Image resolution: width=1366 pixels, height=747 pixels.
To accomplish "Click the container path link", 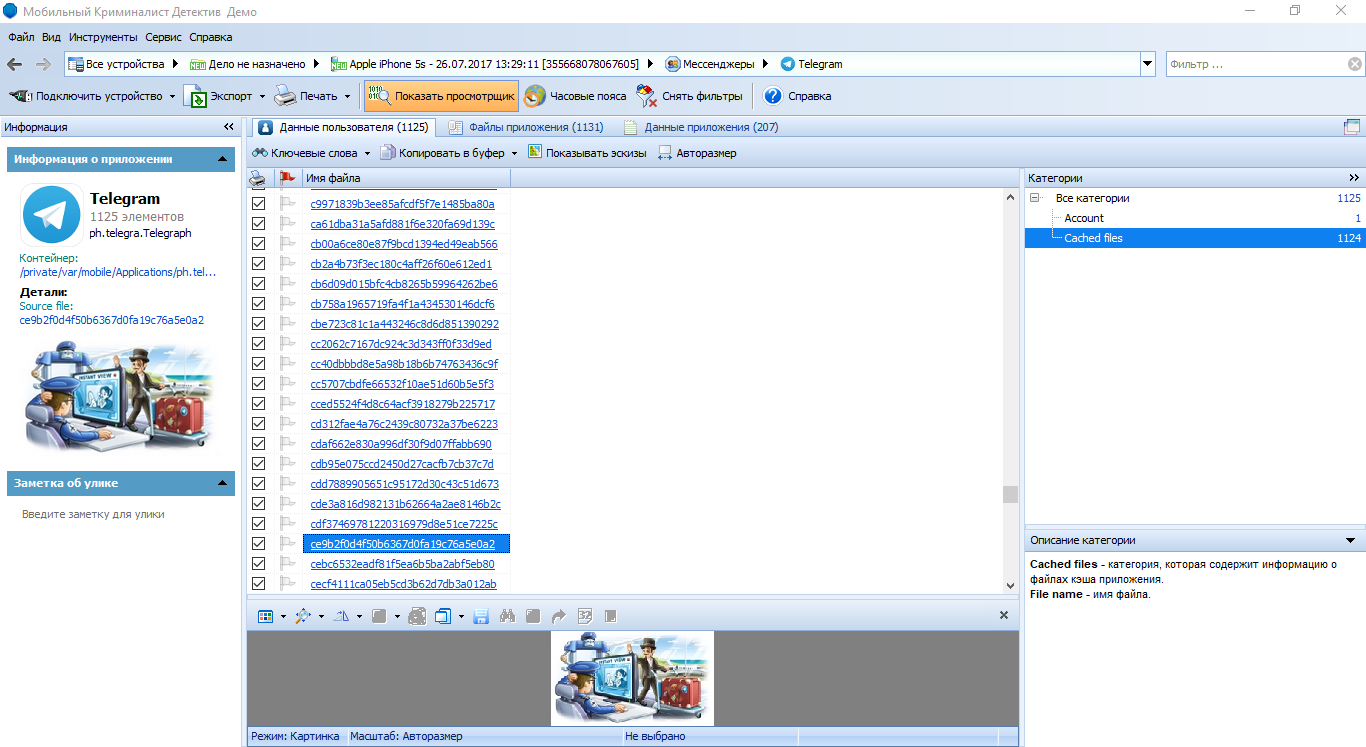I will pos(118,272).
